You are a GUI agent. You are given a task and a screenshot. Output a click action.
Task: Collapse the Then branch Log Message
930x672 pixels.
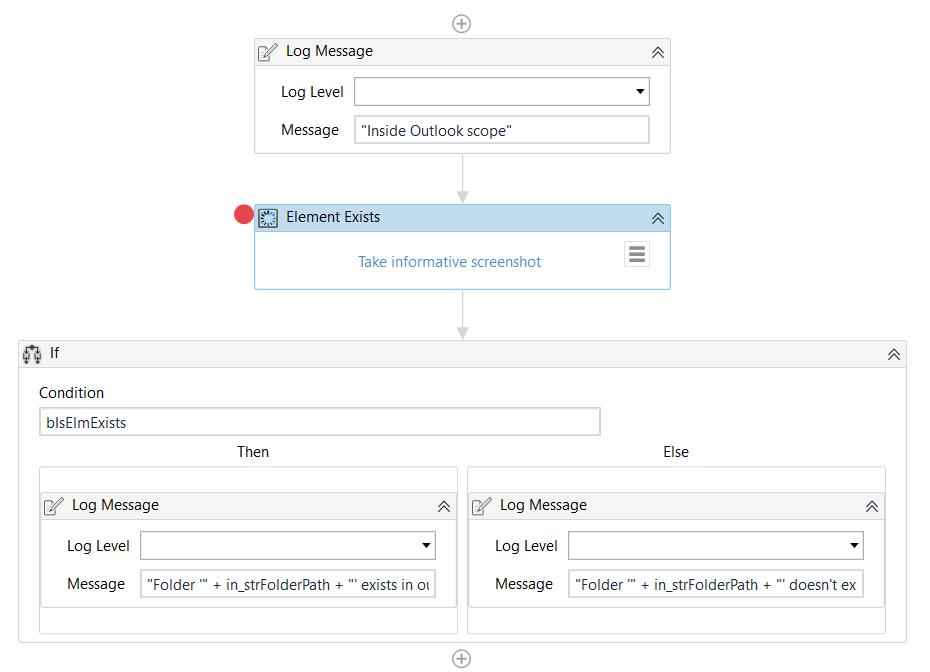click(444, 506)
